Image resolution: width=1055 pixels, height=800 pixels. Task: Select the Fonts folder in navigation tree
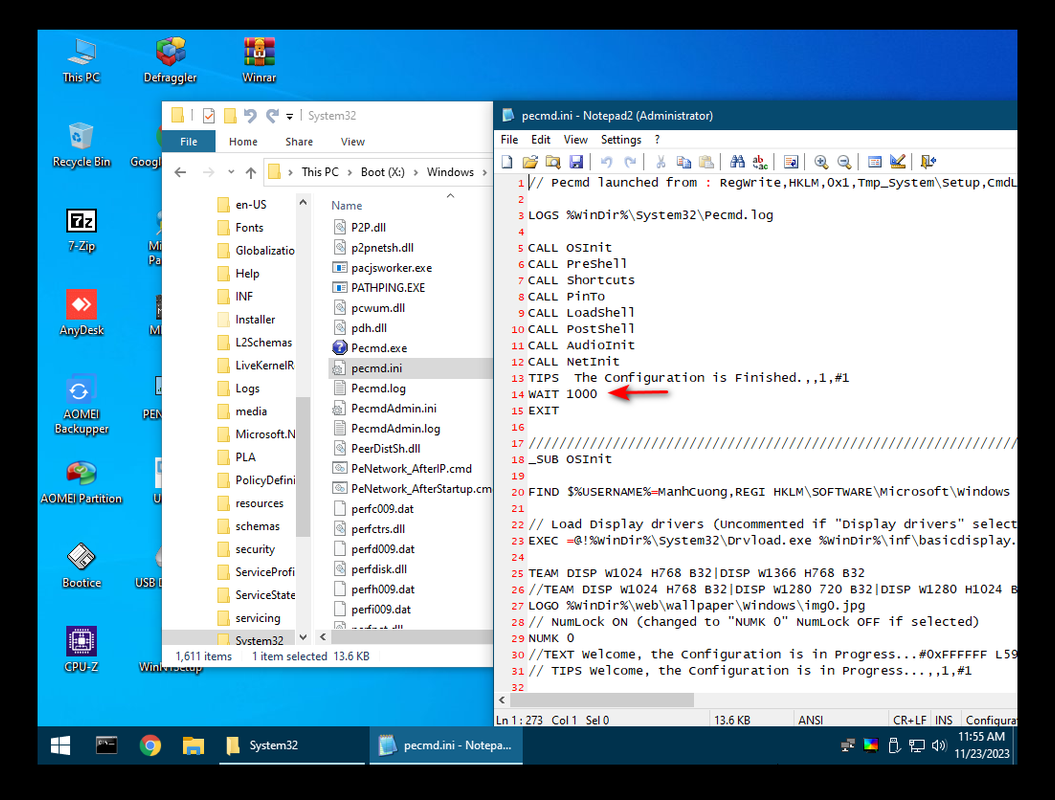249,228
